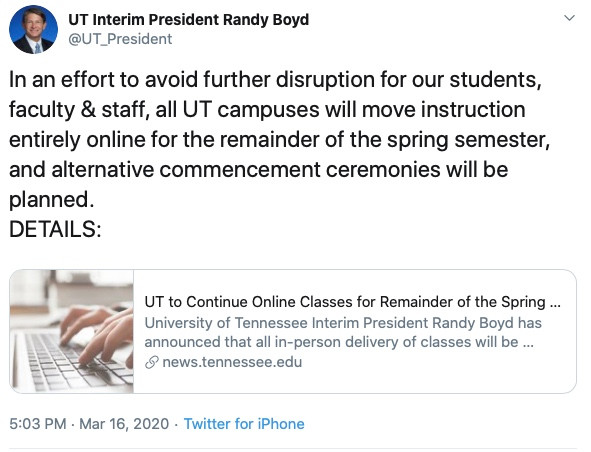
Task: Select the card description about in-person classes
Action: point(343,332)
